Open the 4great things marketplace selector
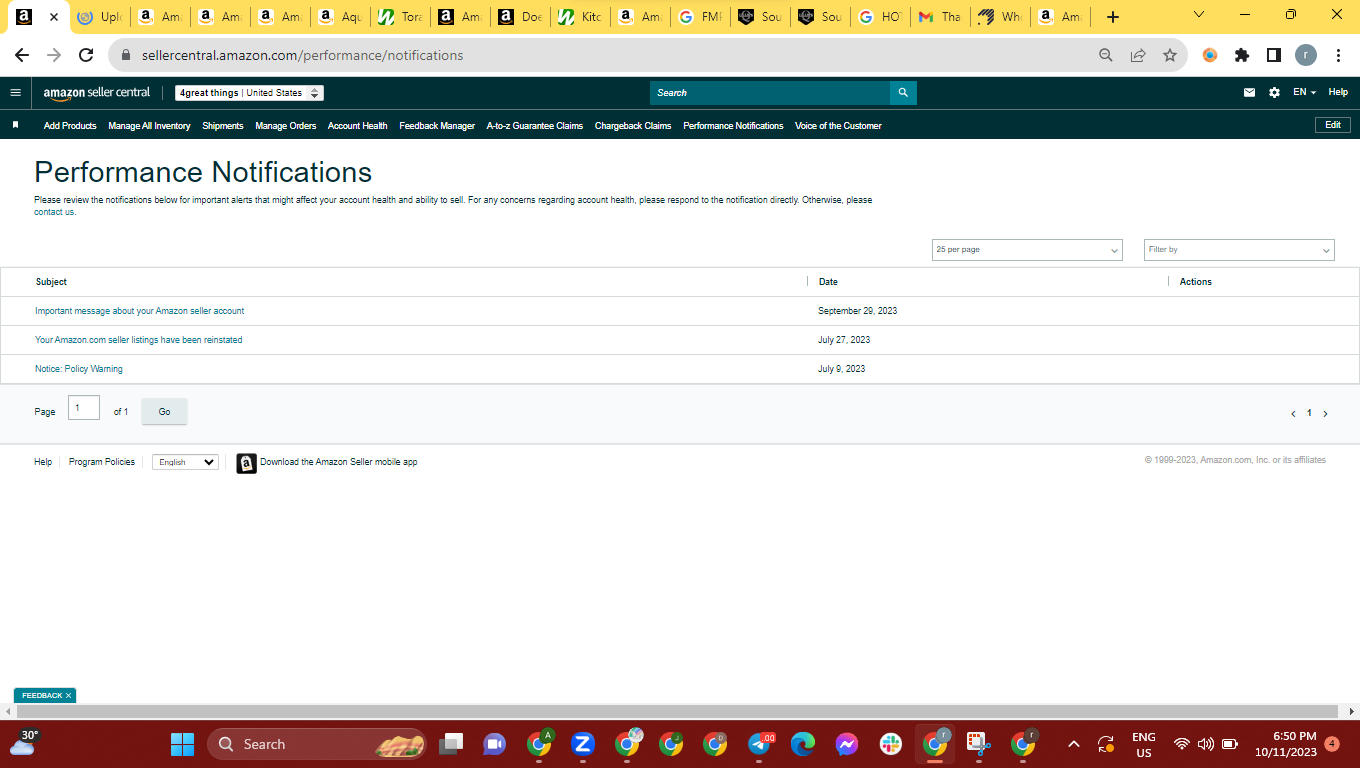Screen dimensions: 1360x768 point(249,93)
